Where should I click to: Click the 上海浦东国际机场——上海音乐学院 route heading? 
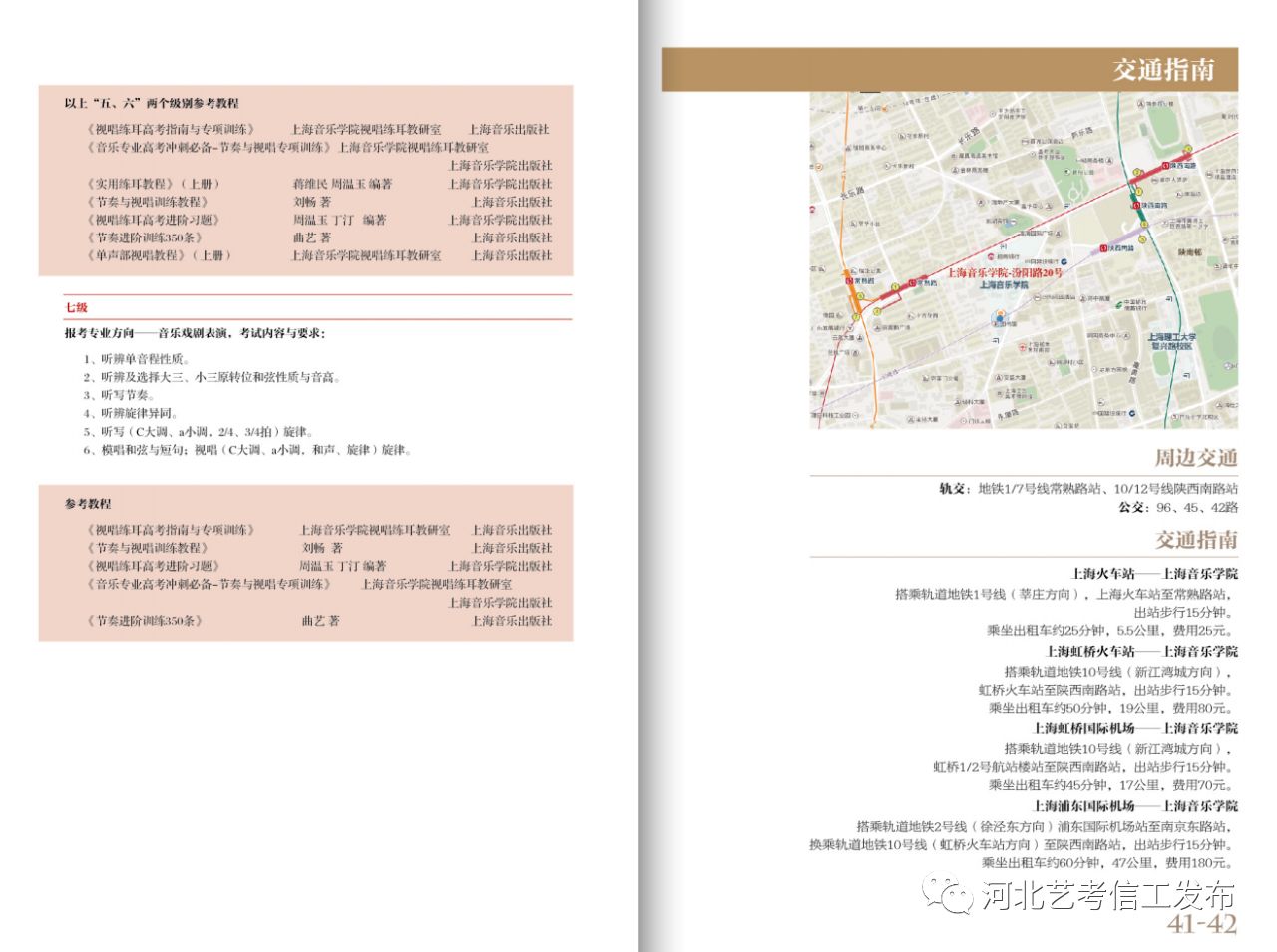[1135, 806]
